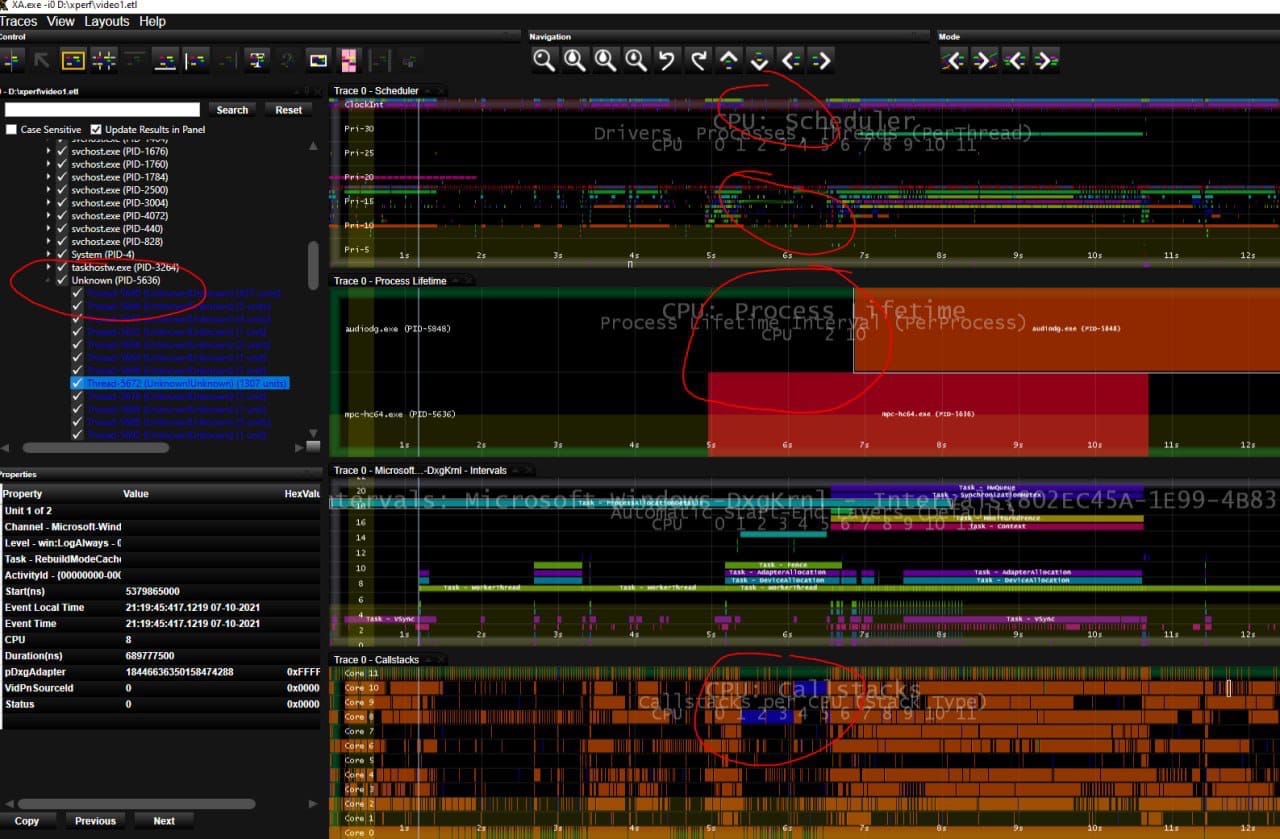This screenshot has width=1280, height=839.
Task: Open the View menu
Action: [61, 21]
